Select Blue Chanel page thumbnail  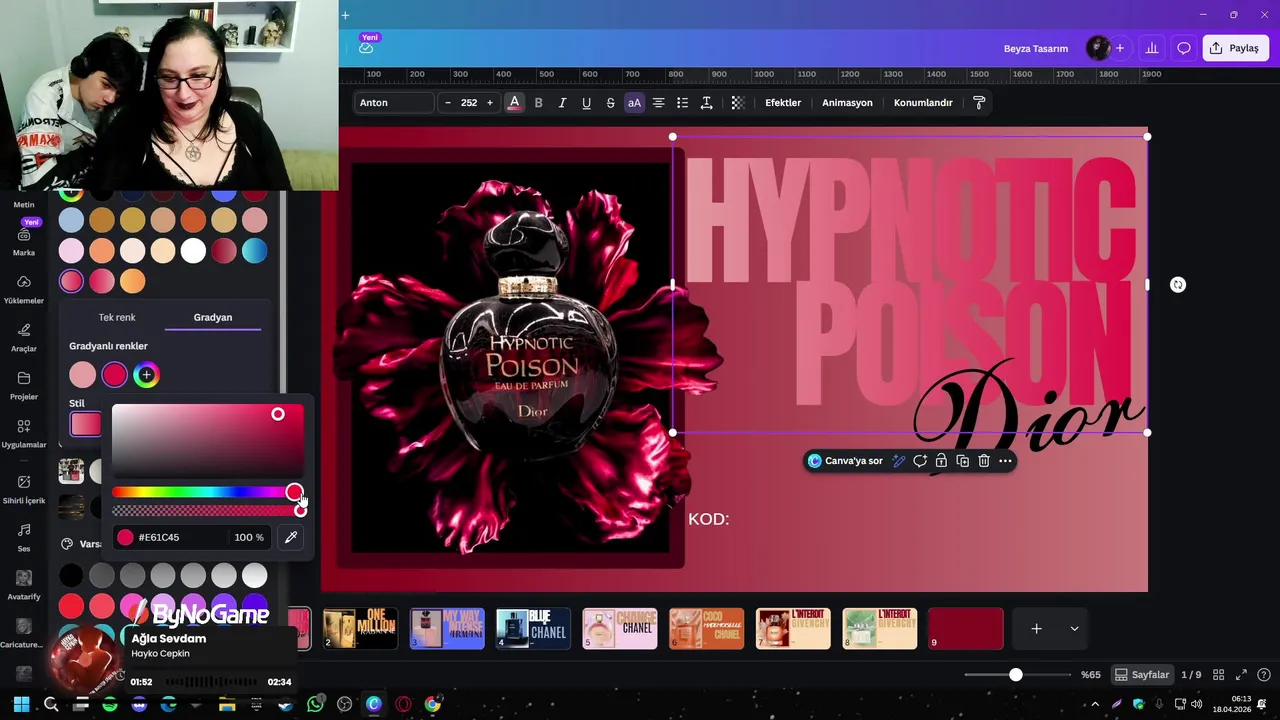click(x=533, y=629)
